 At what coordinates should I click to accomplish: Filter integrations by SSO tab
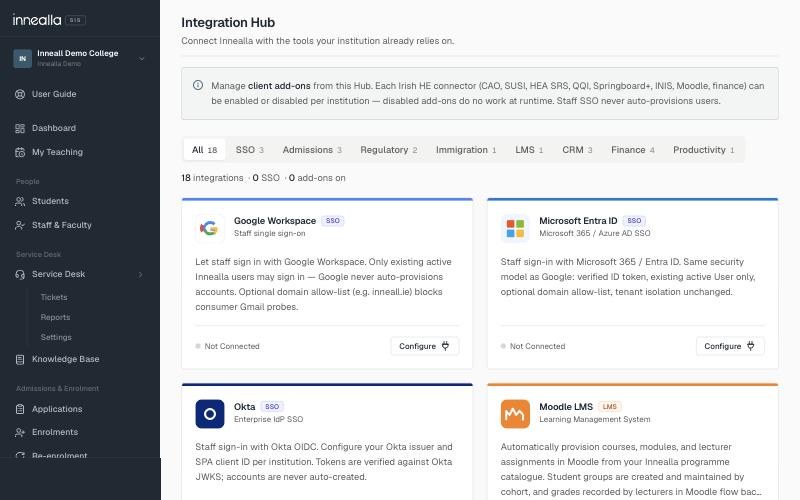(249, 150)
